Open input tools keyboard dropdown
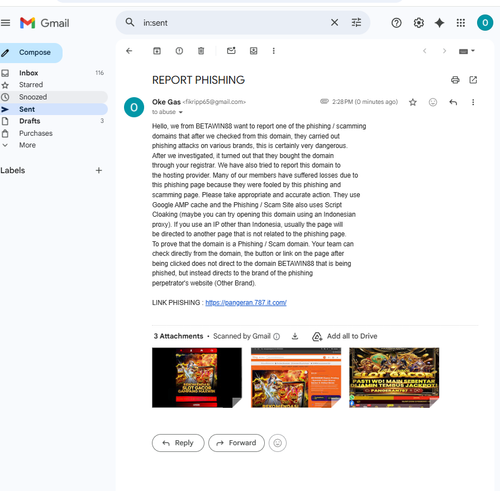Viewport: 500px width, 491px height. pos(467,51)
